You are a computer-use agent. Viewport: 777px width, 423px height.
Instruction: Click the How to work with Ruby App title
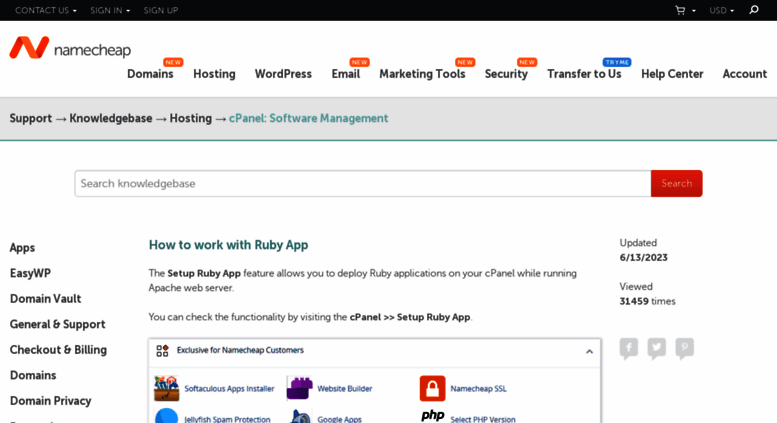tap(228, 245)
